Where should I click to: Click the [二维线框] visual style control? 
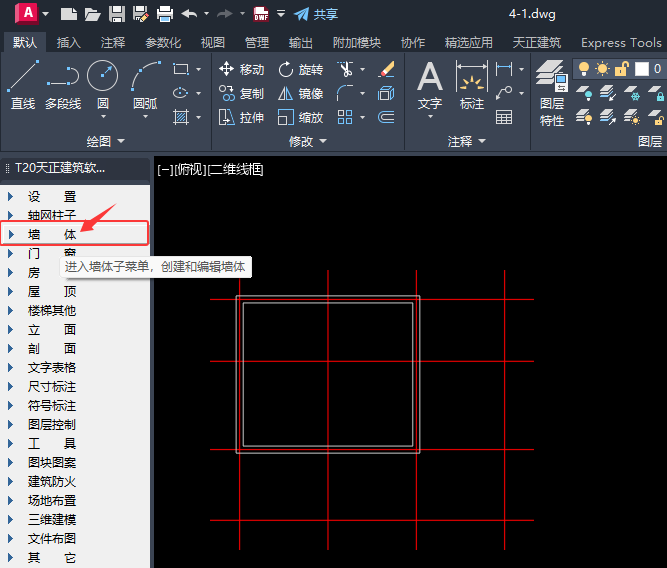[235, 170]
